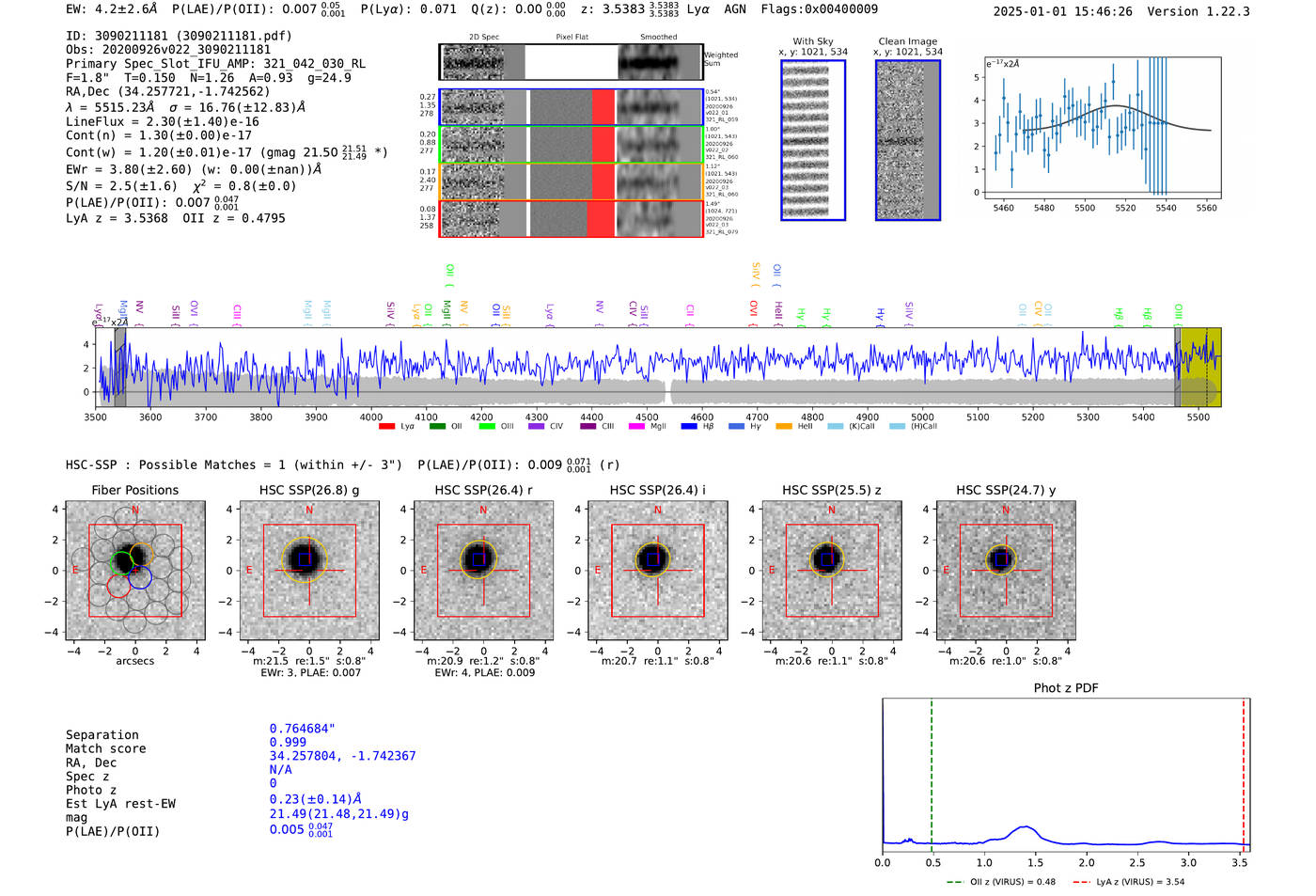Image resolution: width=1316 pixels, height=896 pixels.
Task: Click the timestamp '2025-01-01 15:46:26'
Action: tap(1063, 11)
